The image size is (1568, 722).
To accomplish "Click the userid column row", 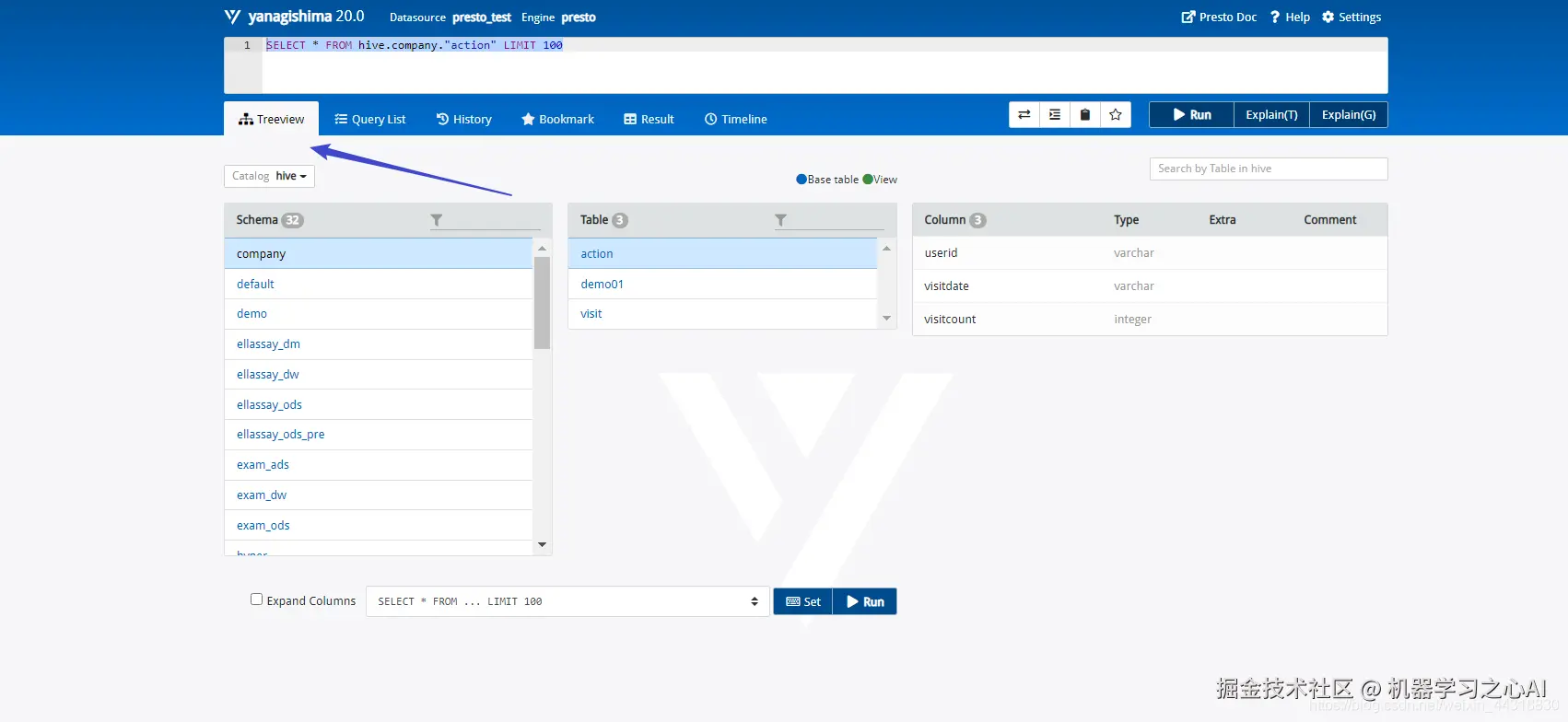I will click(1150, 252).
